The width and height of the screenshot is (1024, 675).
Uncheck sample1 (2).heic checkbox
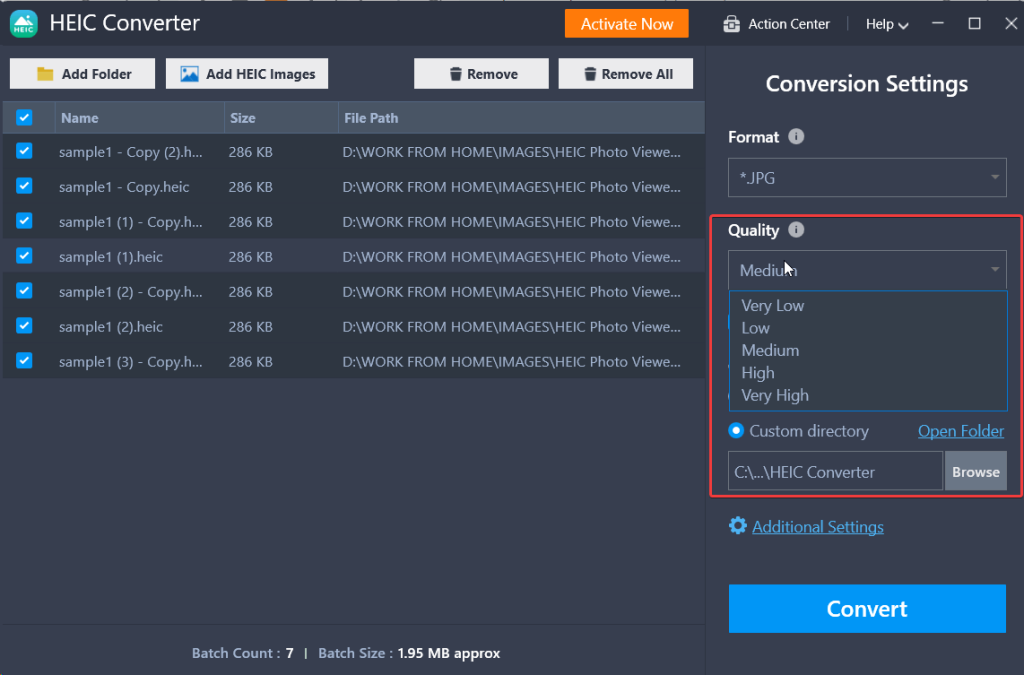[24, 325]
